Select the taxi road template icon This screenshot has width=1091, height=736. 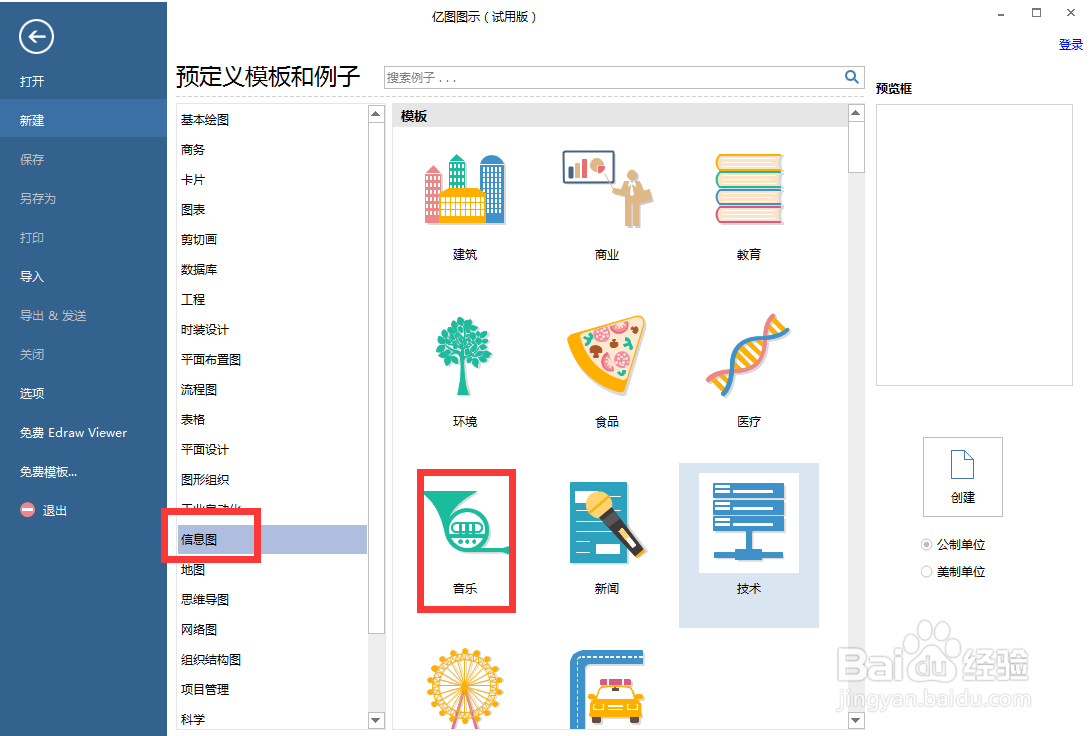[607, 689]
